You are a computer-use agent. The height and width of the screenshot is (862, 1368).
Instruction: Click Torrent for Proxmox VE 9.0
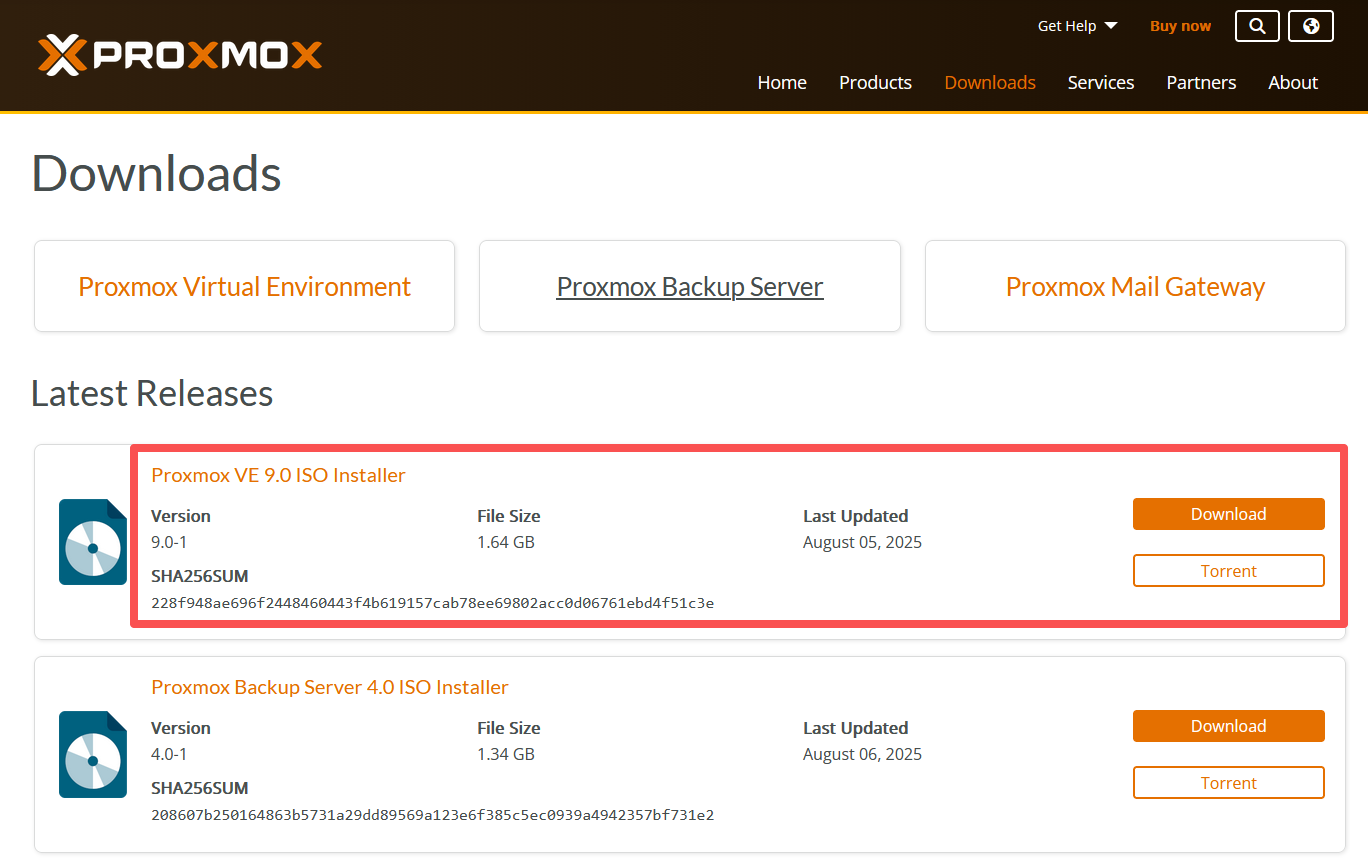point(1228,571)
